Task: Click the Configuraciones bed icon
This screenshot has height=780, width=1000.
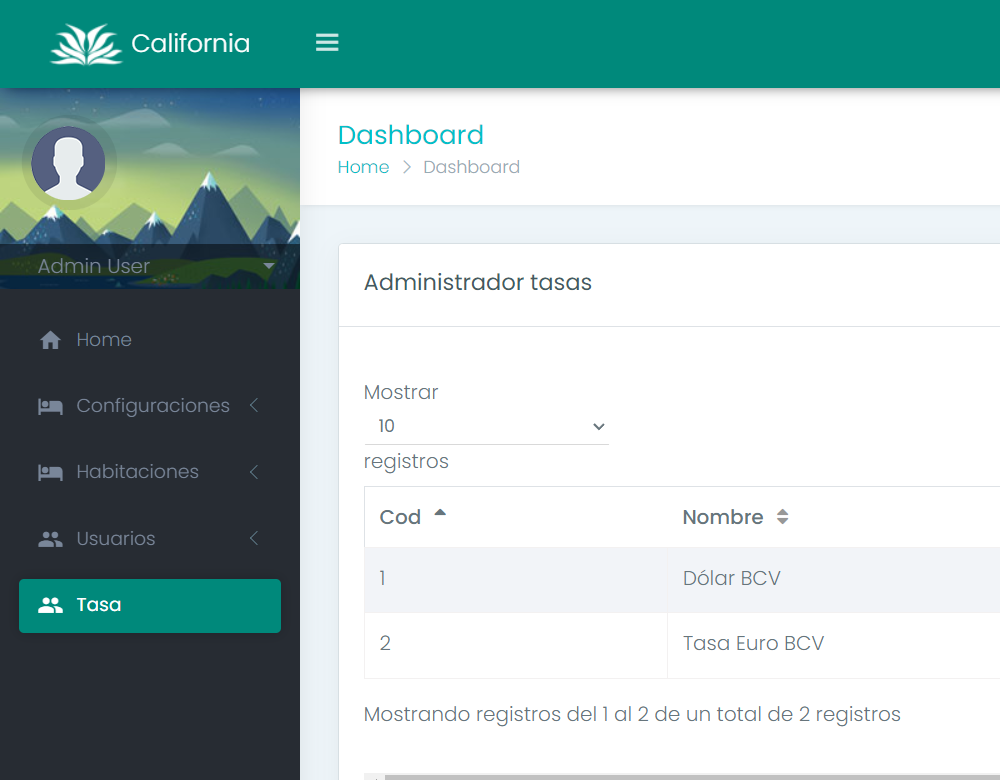Action: click(50, 406)
